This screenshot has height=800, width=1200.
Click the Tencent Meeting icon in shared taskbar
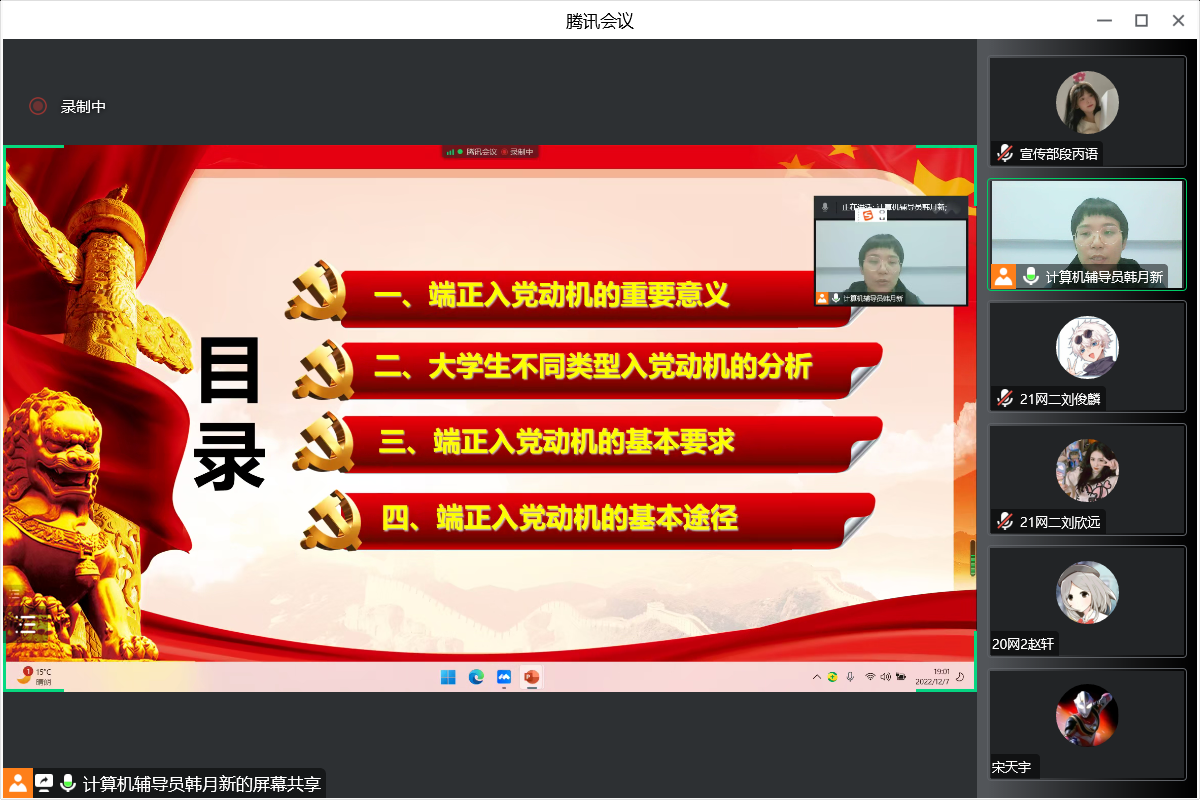[x=504, y=677]
